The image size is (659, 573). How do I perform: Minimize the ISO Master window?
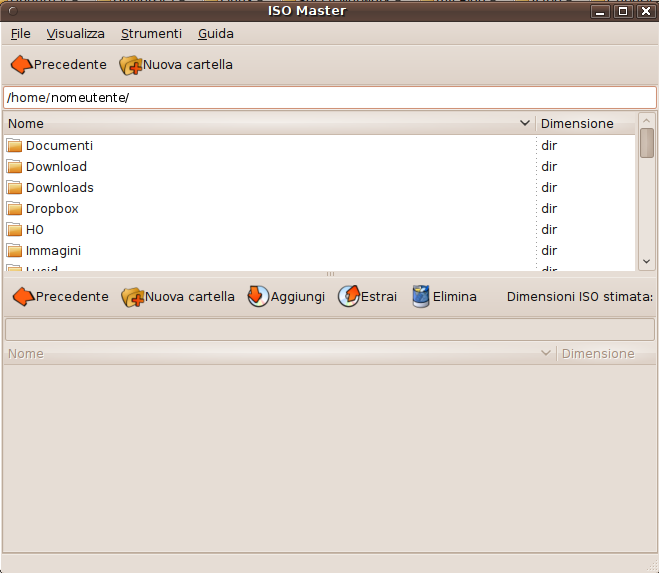click(x=600, y=11)
